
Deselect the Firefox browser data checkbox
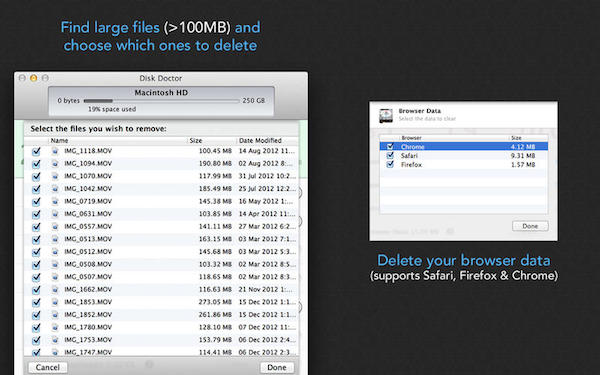point(390,165)
